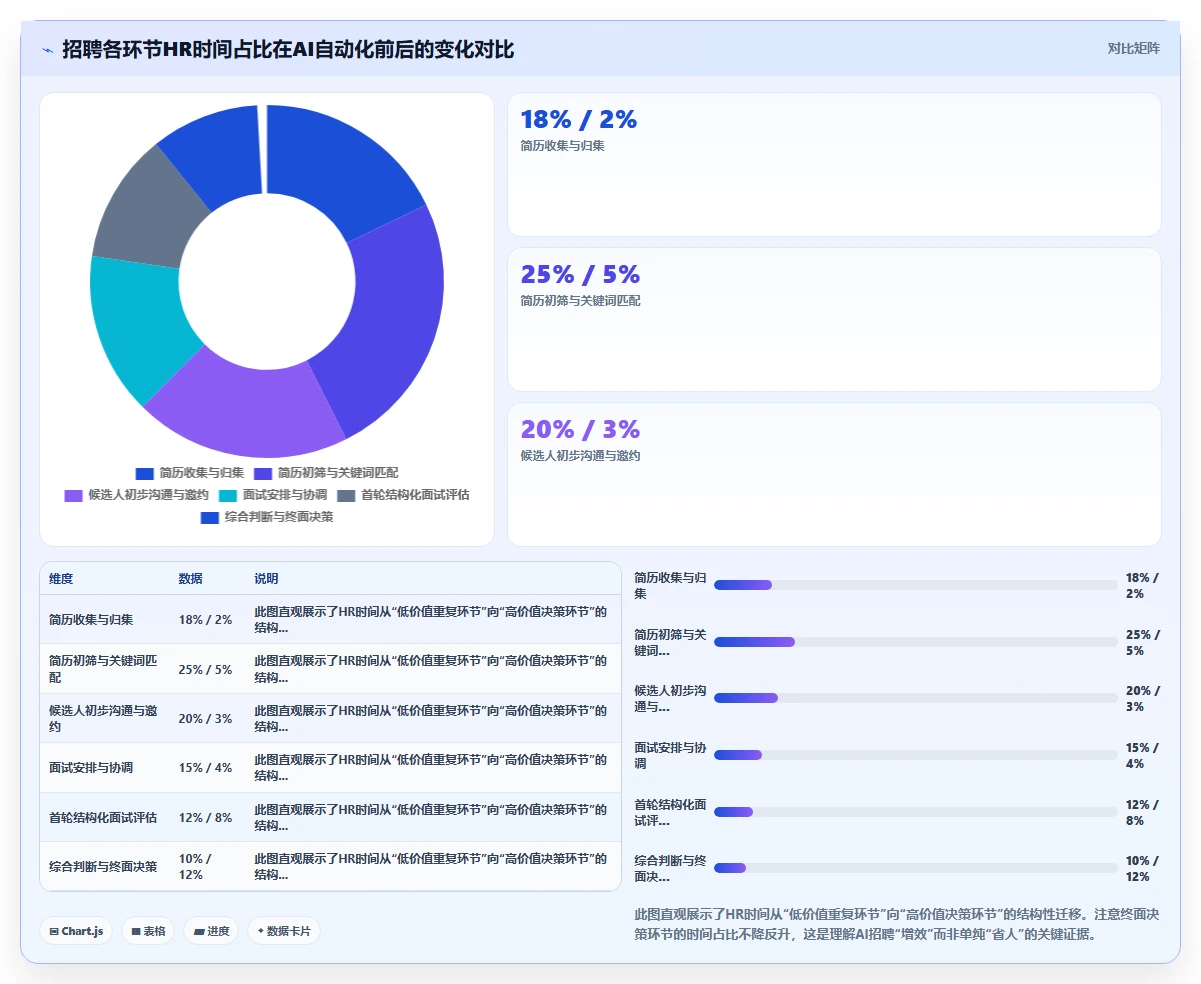Screen dimensions: 1201x984
Task: Click the 表格 tag icon
Action: click(x=136, y=931)
